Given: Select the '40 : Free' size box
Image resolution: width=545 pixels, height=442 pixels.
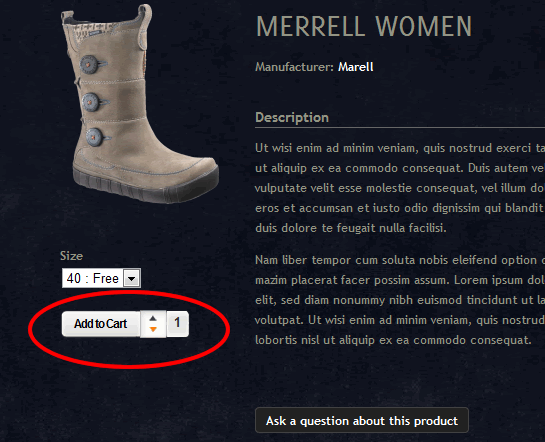Looking at the screenshot, I should point(101,278).
